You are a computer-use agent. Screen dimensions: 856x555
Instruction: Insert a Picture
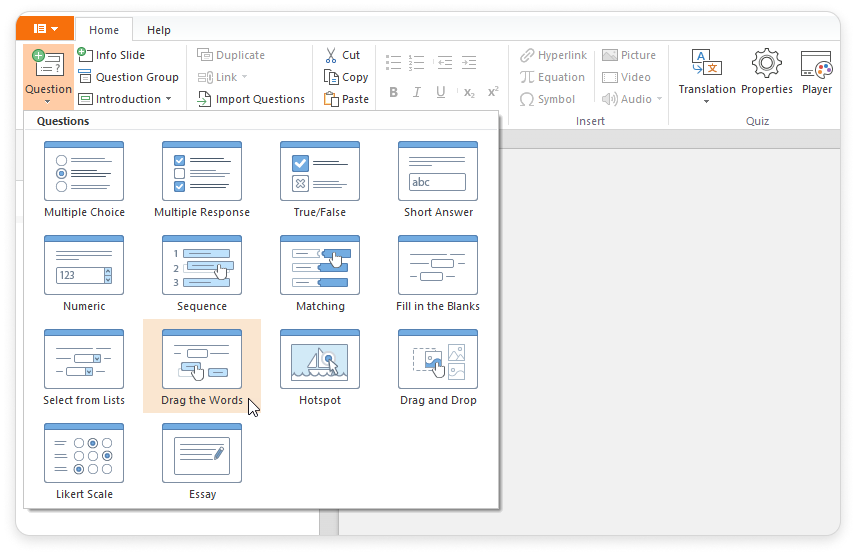(x=629, y=55)
